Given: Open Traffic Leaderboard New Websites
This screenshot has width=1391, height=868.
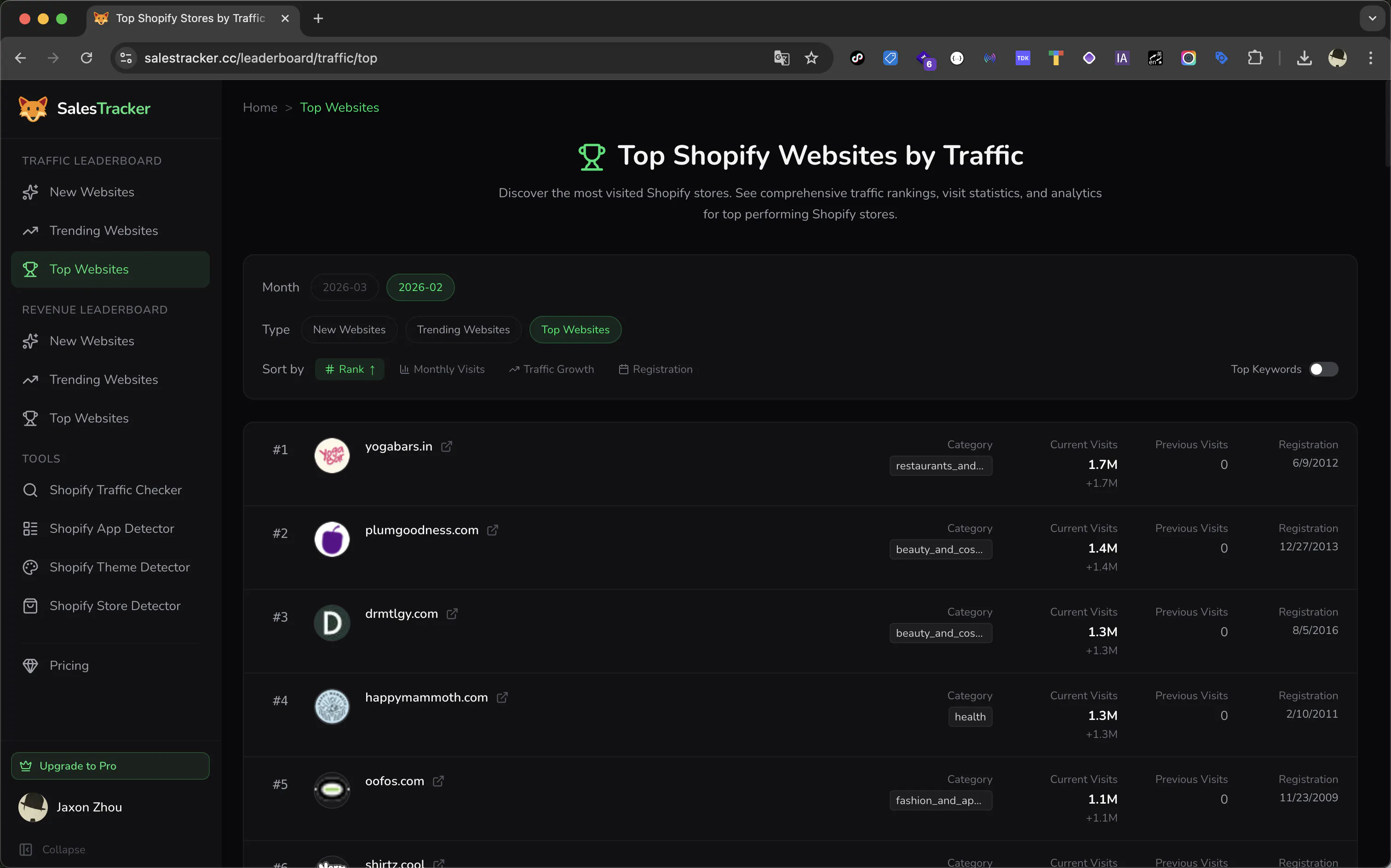Looking at the screenshot, I should click(110, 192).
